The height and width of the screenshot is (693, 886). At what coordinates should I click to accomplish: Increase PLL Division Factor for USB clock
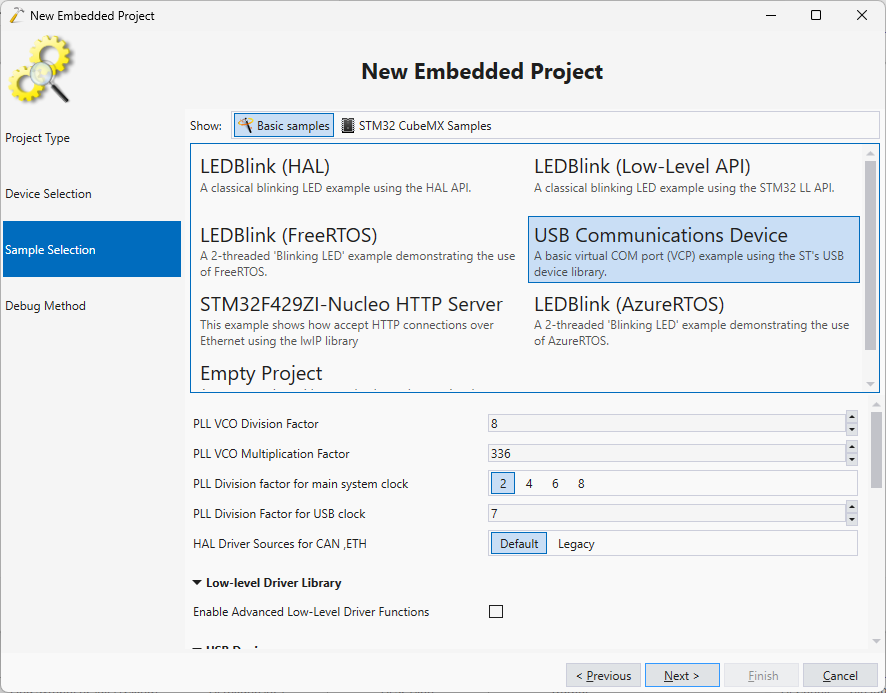coord(851,508)
